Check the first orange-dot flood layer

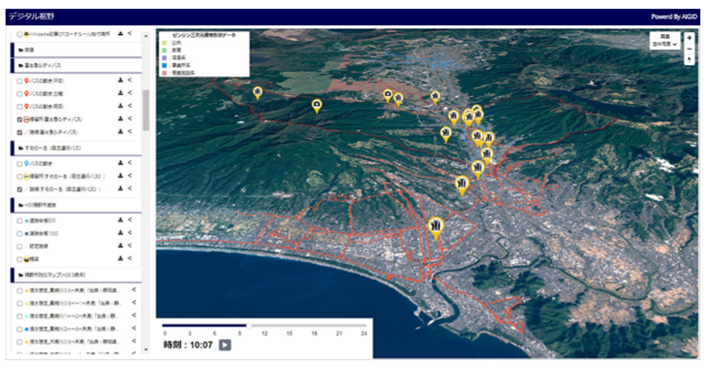(x=19, y=291)
